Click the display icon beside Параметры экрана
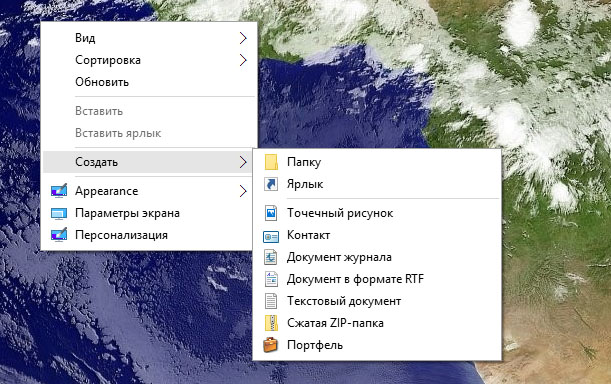This screenshot has height=384, width=611. pos(59,213)
